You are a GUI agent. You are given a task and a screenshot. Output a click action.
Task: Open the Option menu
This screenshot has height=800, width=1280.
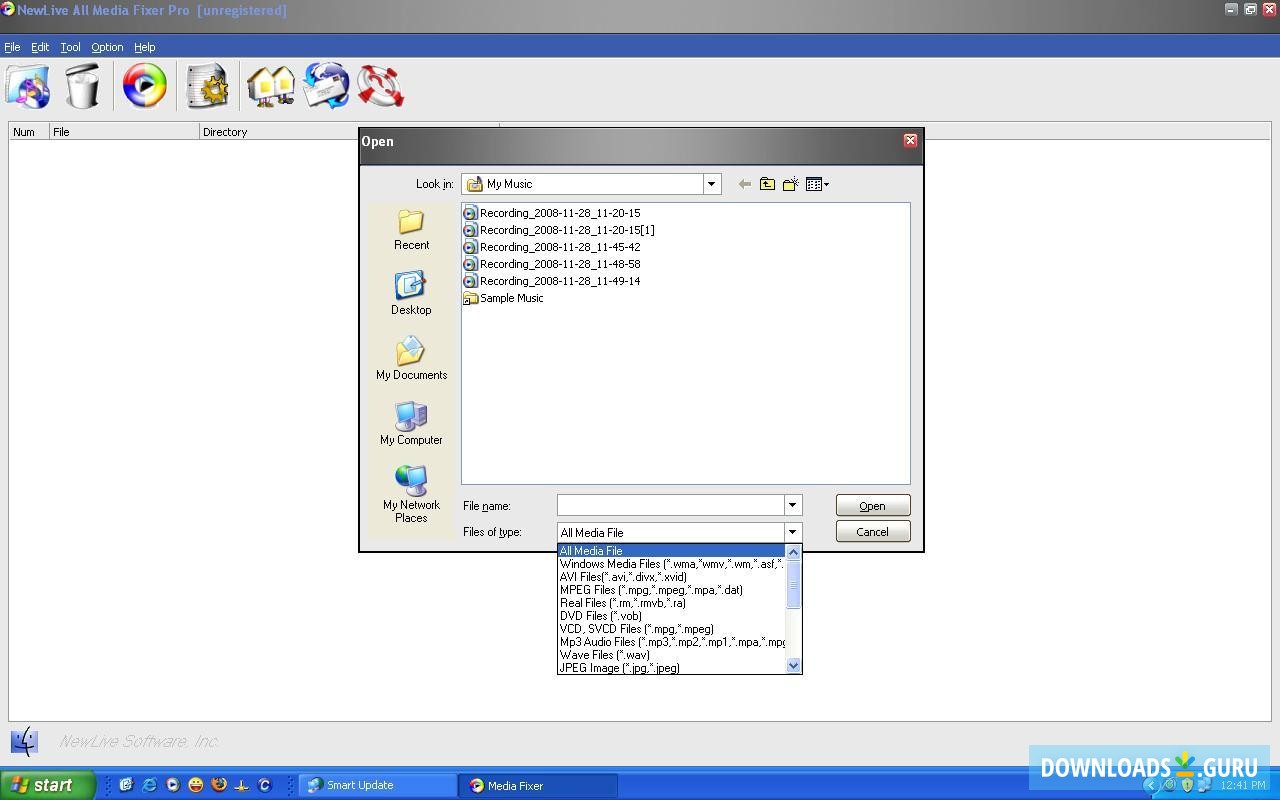tap(107, 47)
